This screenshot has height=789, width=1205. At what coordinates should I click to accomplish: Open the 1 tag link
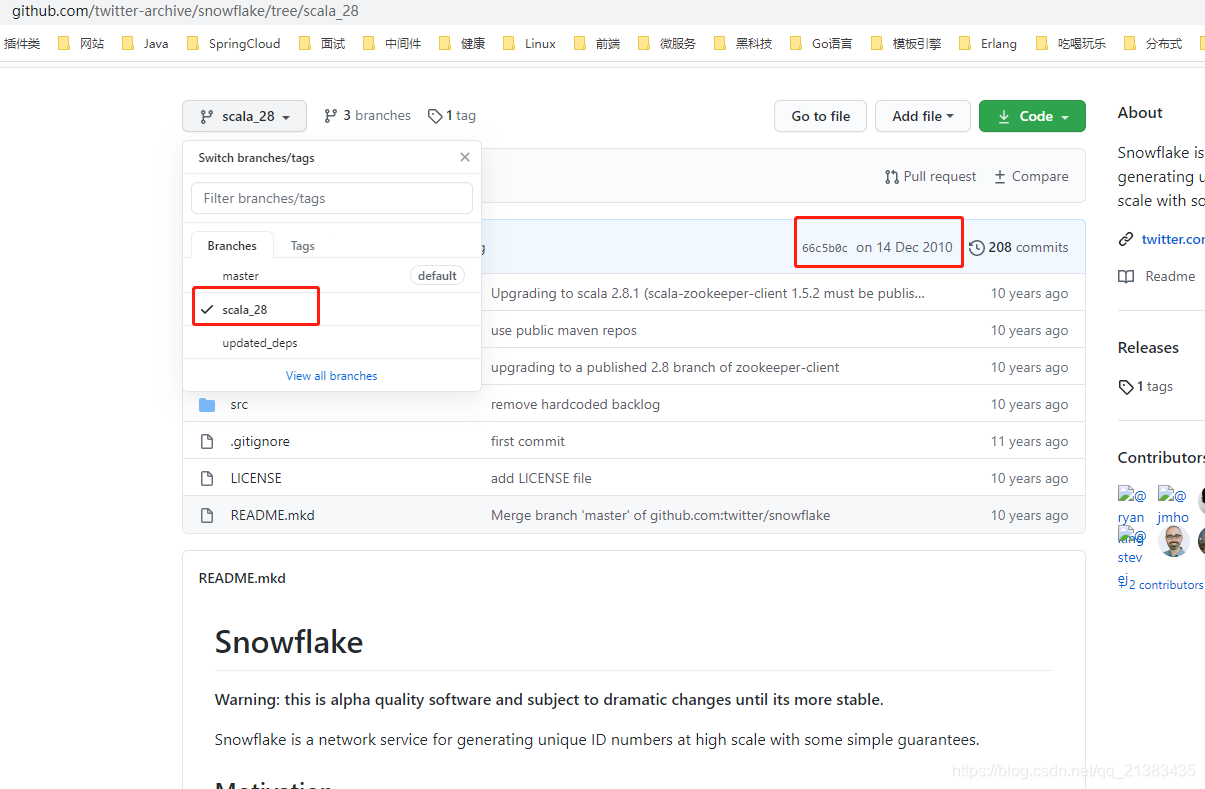pyautogui.click(x=452, y=116)
